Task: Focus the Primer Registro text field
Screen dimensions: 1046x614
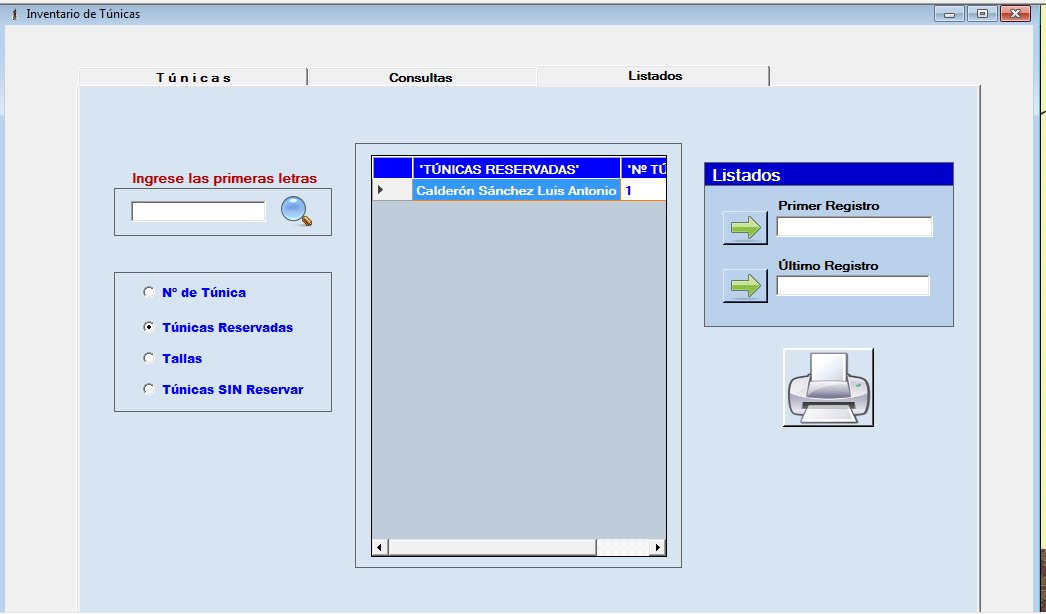Action: click(x=854, y=227)
